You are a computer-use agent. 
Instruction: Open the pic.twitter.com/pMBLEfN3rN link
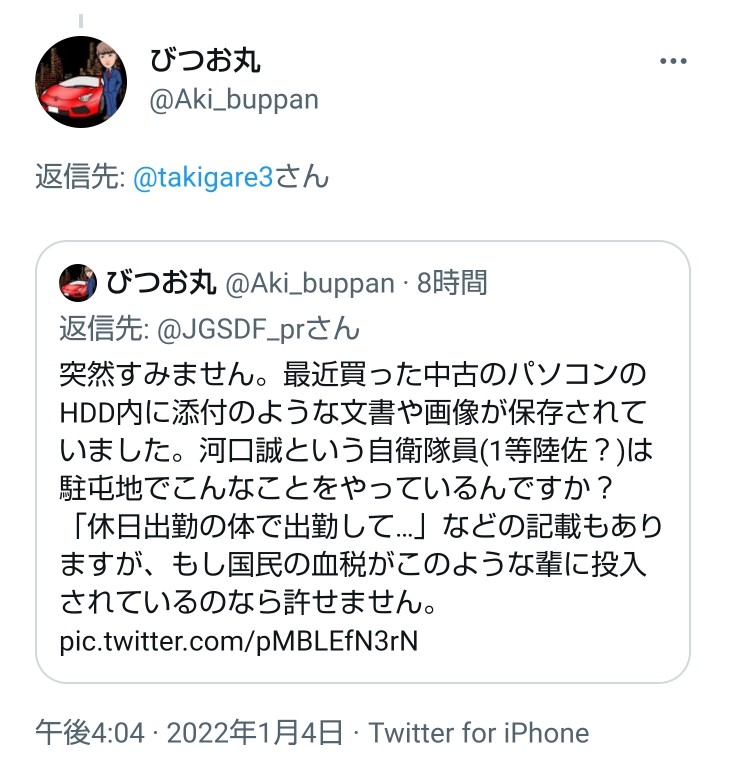click(x=238, y=640)
